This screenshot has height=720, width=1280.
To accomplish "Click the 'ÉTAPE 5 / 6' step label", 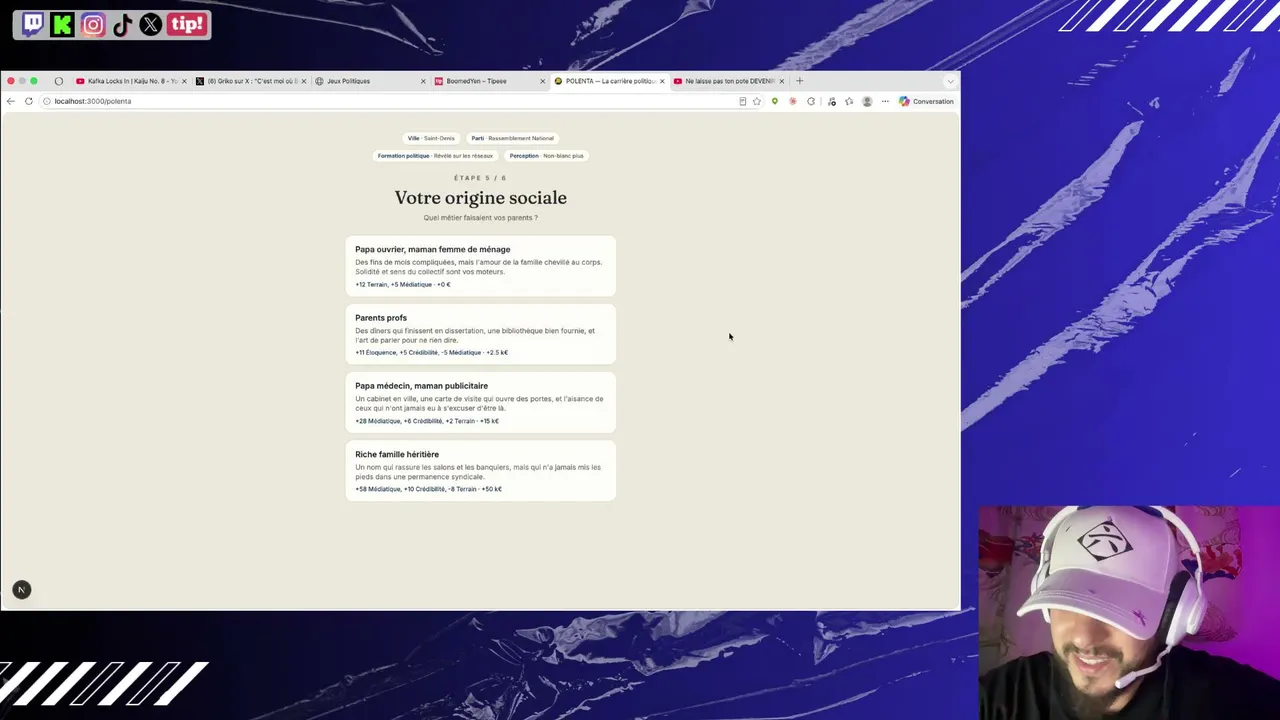I will pos(480,178).
